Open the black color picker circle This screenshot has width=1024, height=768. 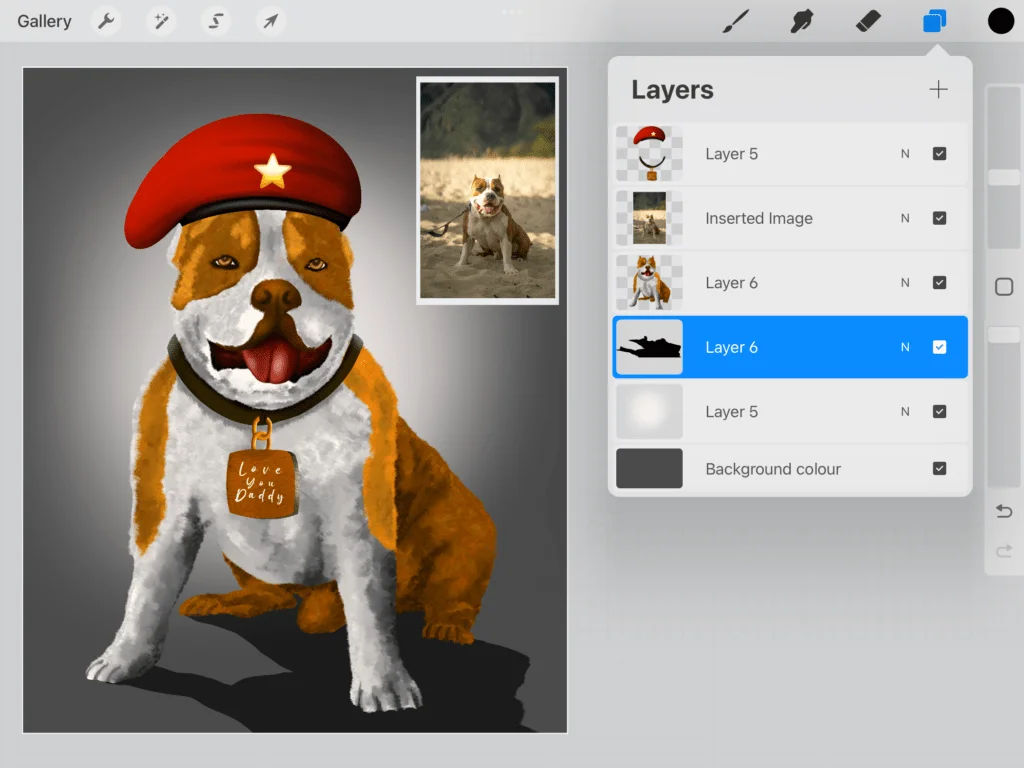pos(1000,21)
